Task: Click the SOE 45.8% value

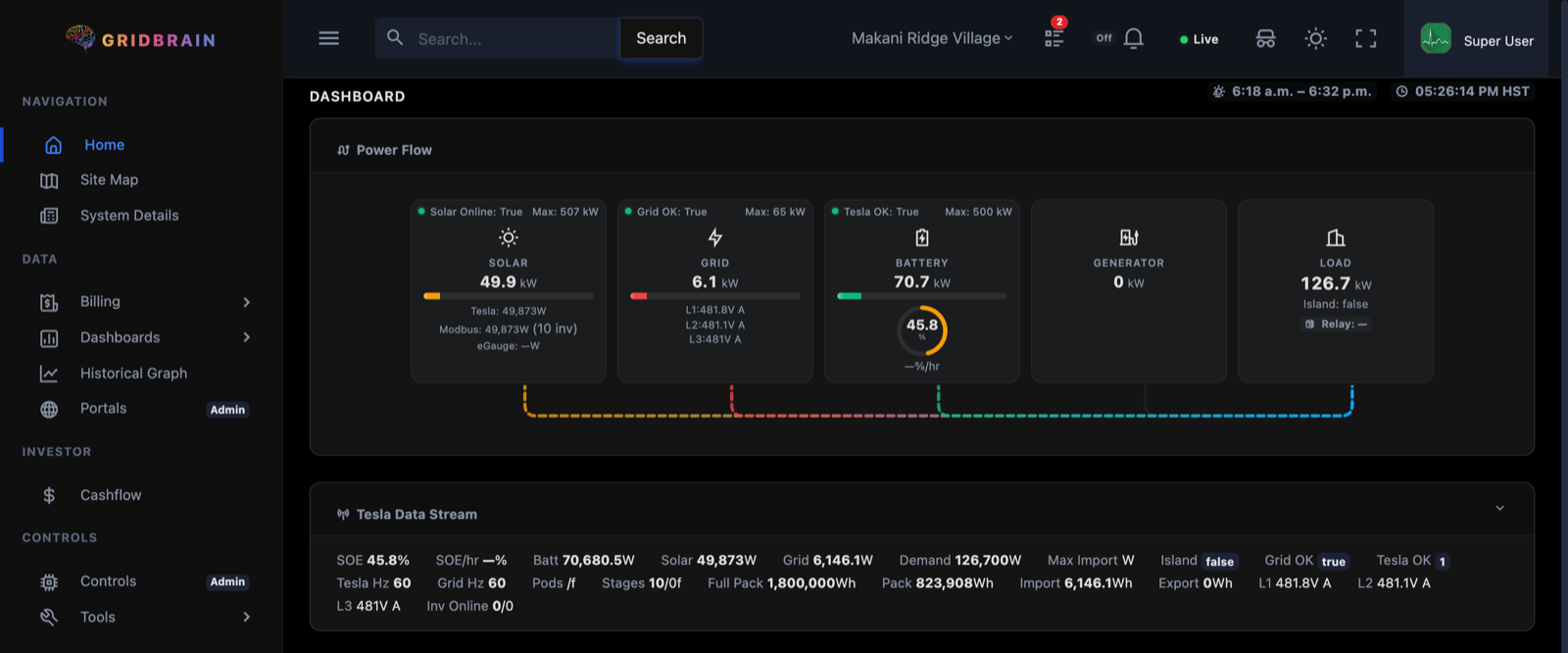Action: [388, 560]
